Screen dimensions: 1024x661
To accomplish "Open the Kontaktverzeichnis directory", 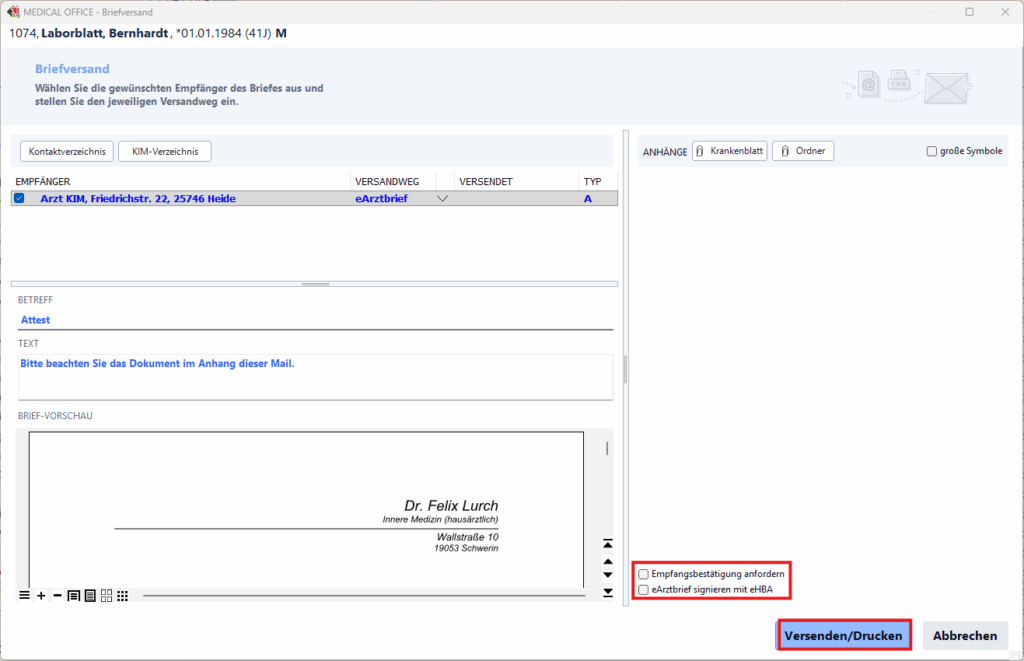I will pos(67,152).
